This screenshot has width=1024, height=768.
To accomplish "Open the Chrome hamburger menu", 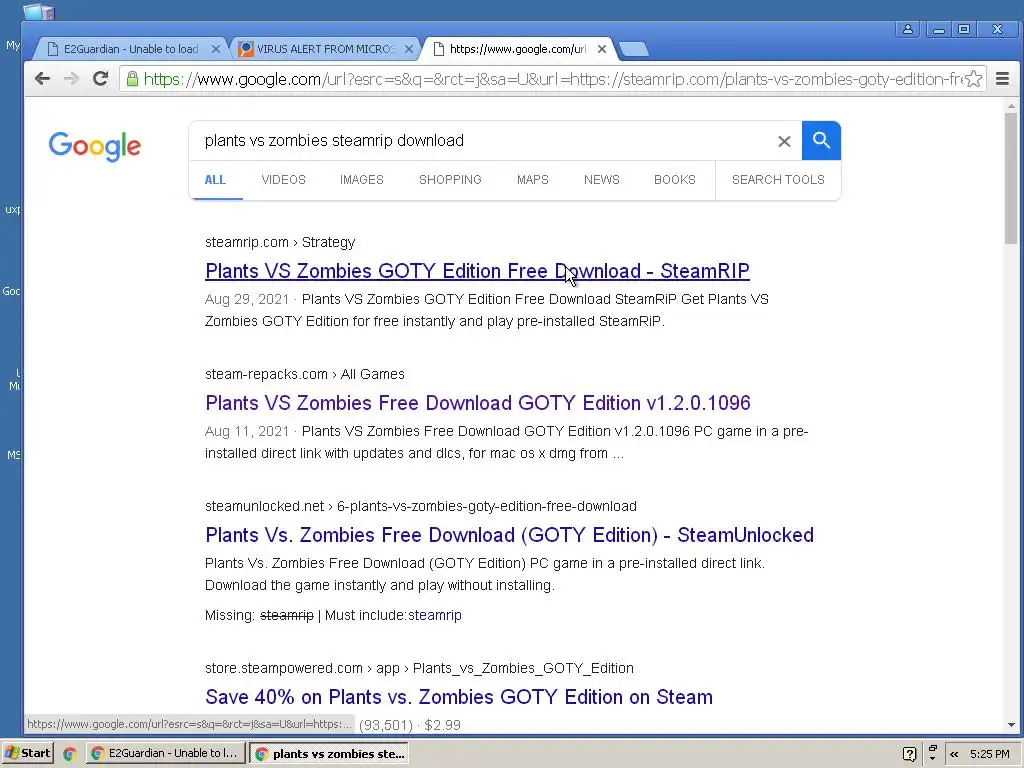I will click(x=1002, y=79).
